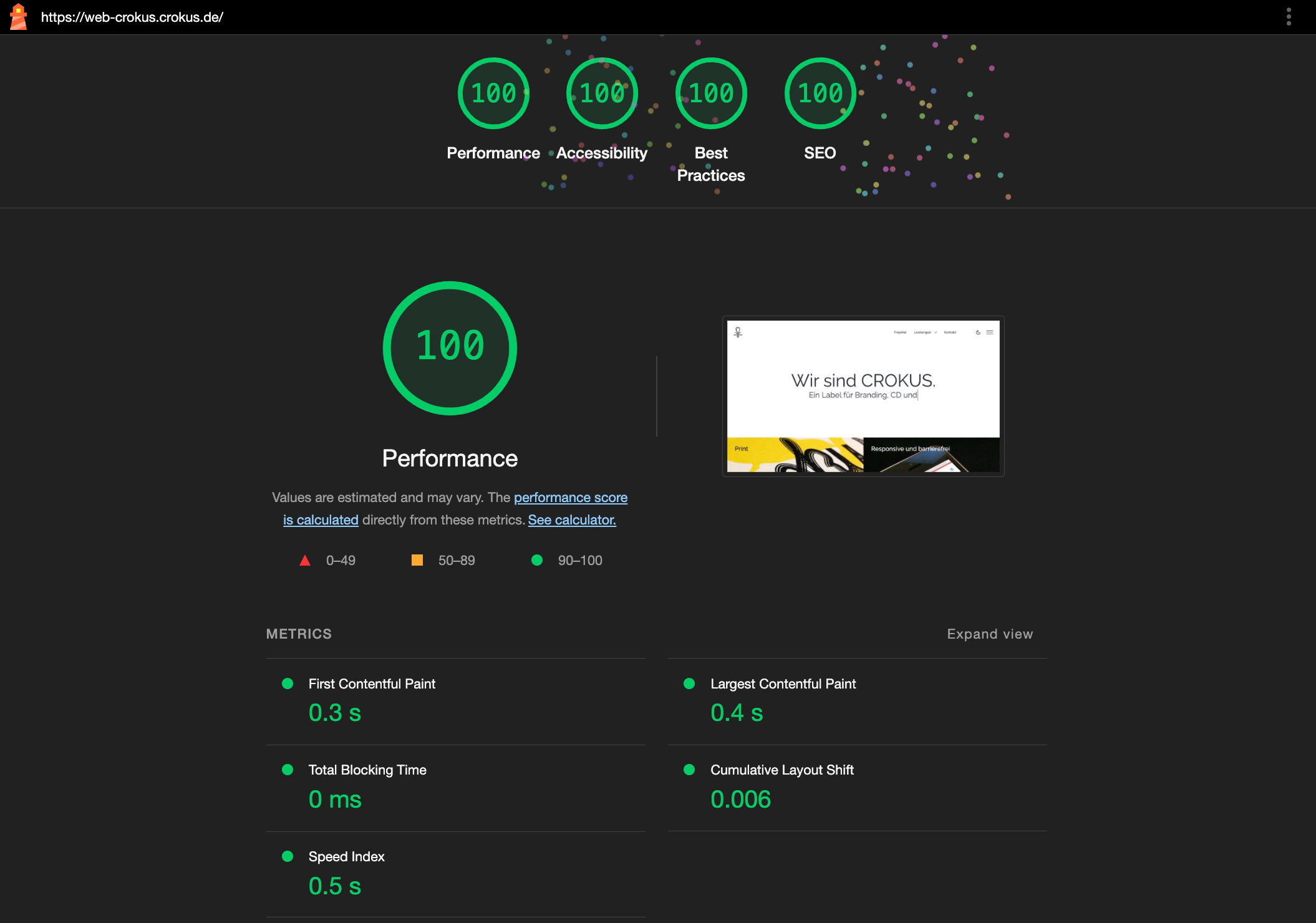Open the three-dot tools menu
Viewport: 1316px width, 923px height.
pyautogui.click(x=1289, y=17)
